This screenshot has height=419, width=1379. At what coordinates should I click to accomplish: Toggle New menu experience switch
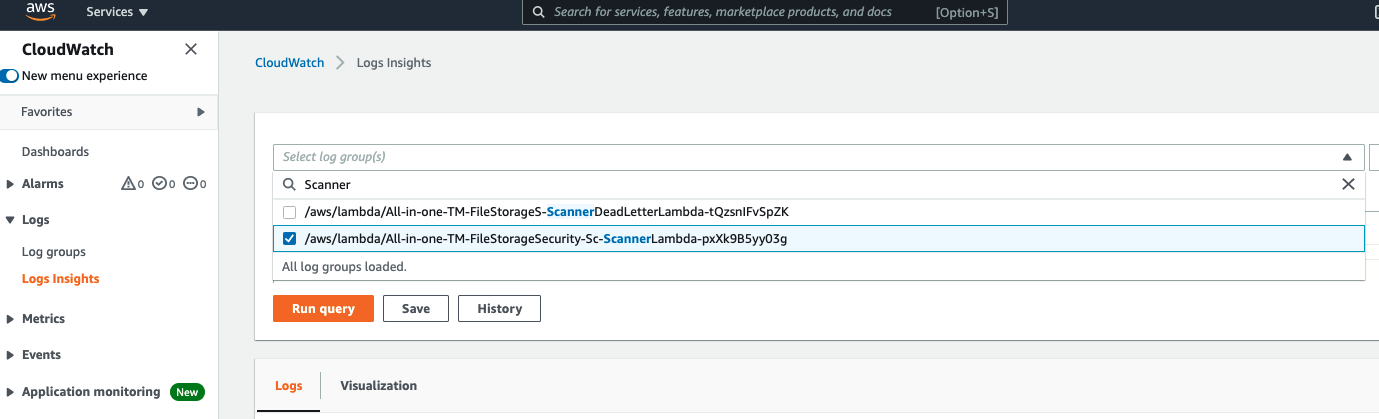point(10,76)
